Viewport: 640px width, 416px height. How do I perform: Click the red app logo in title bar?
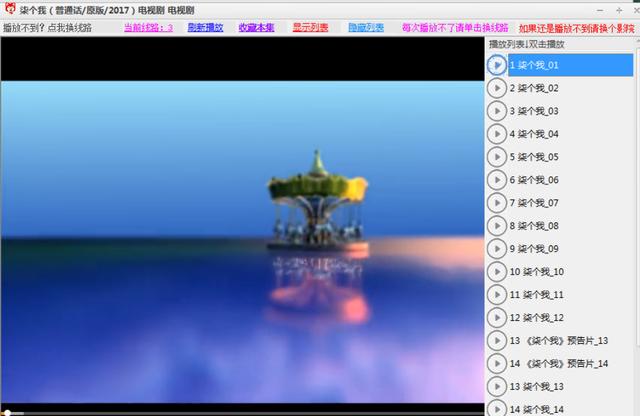10,9
